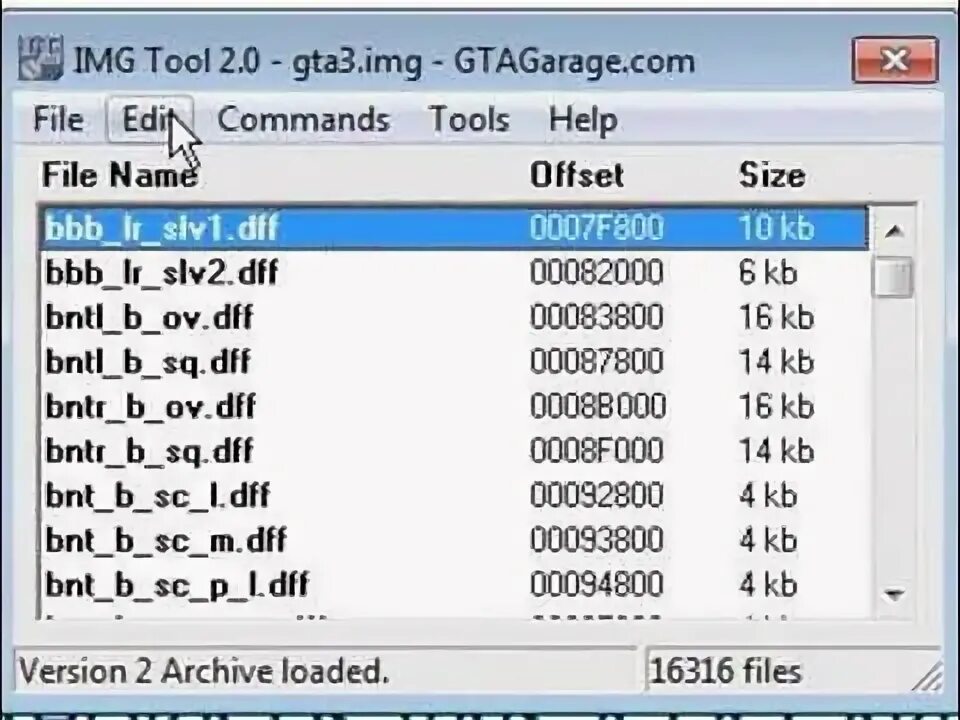Viewport: 960px width, 720px height.
Task: Sort the list by the Offset column header
Action: tap(577, 175)
